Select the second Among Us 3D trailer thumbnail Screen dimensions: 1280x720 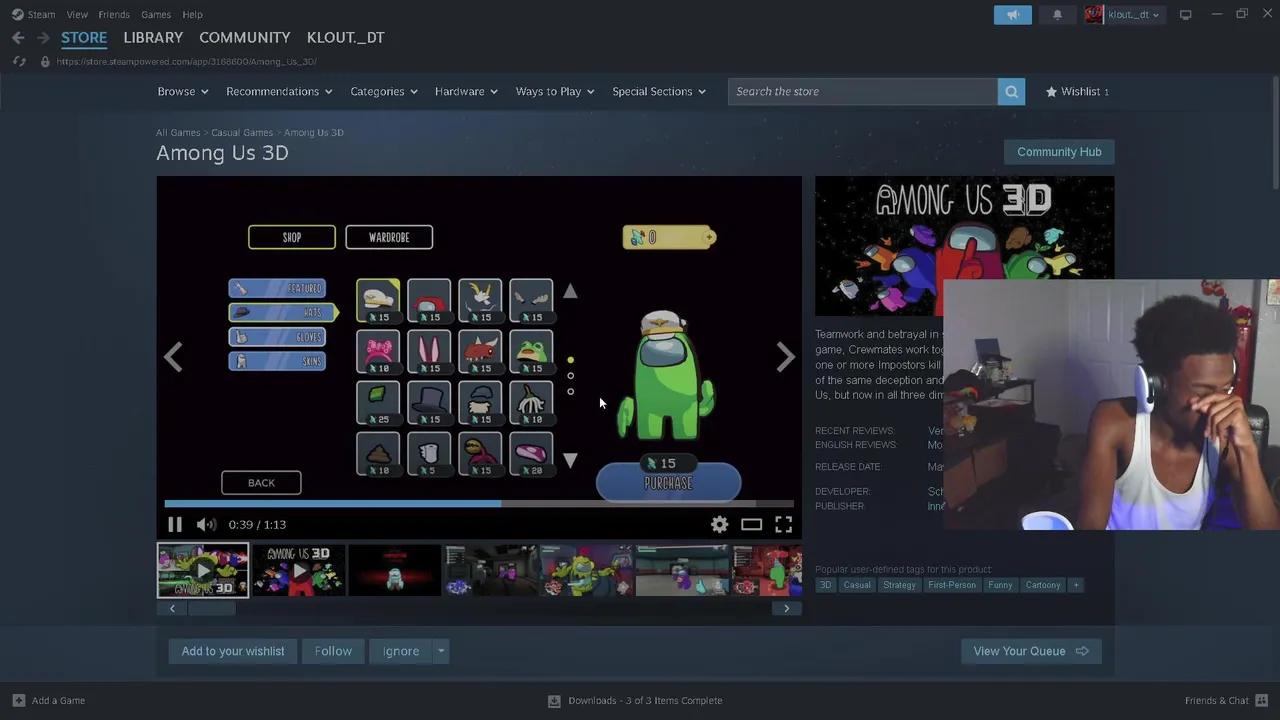click(x=299, y=570)
